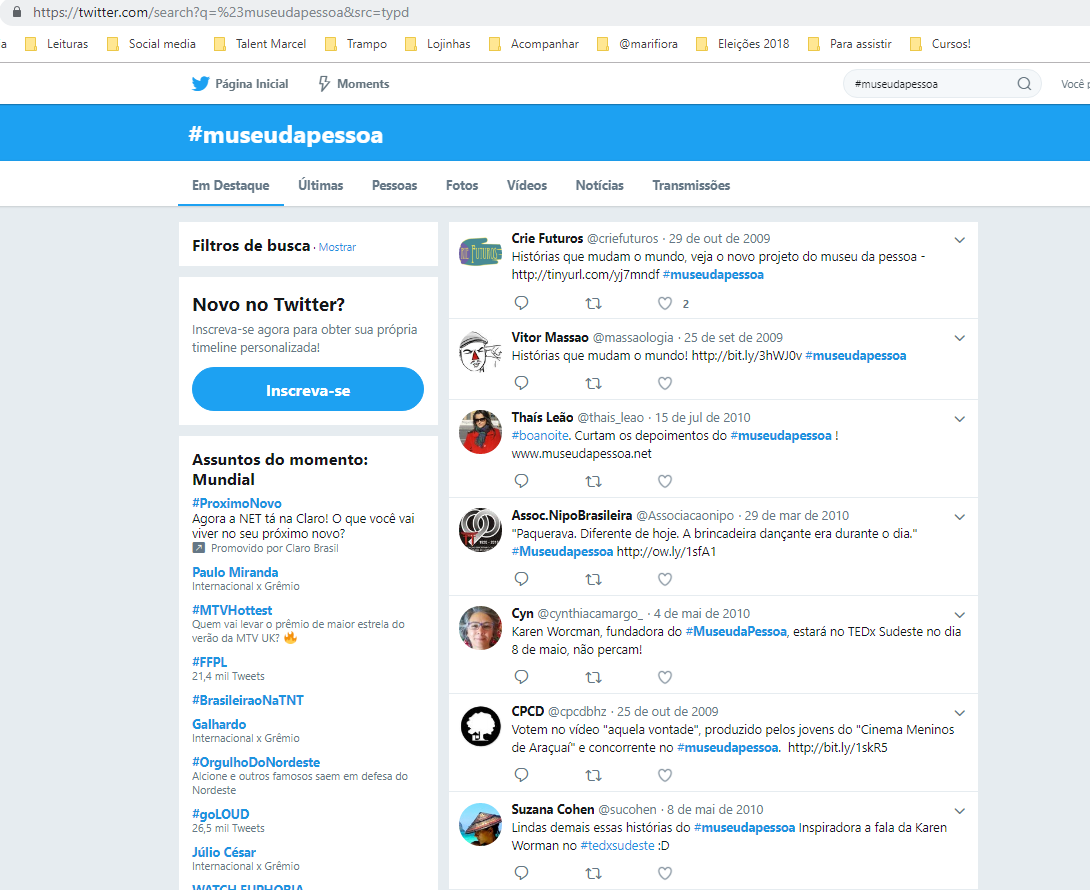Open the Eleições 2018 bookmark folder
Image resolution: width=1090 pixels, height=890 pixels.
[743, 44]
